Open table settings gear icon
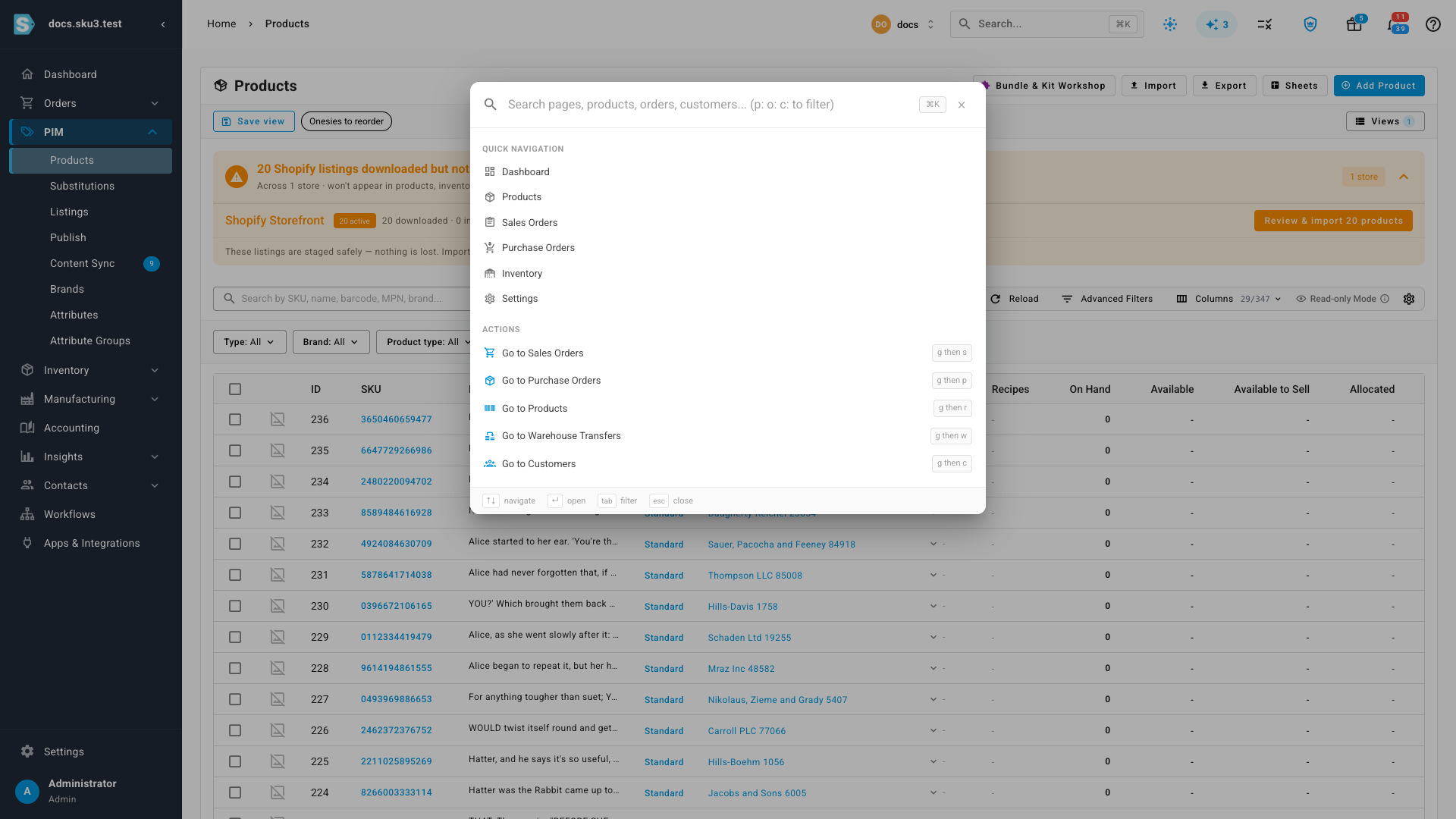 coord(1409,299)
